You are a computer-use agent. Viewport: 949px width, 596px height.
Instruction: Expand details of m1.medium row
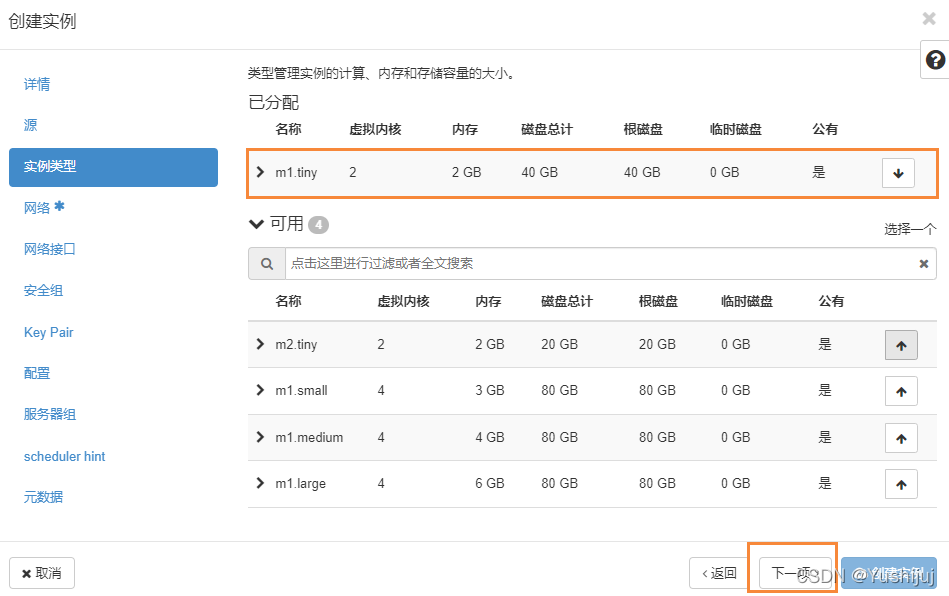(260, 437)
